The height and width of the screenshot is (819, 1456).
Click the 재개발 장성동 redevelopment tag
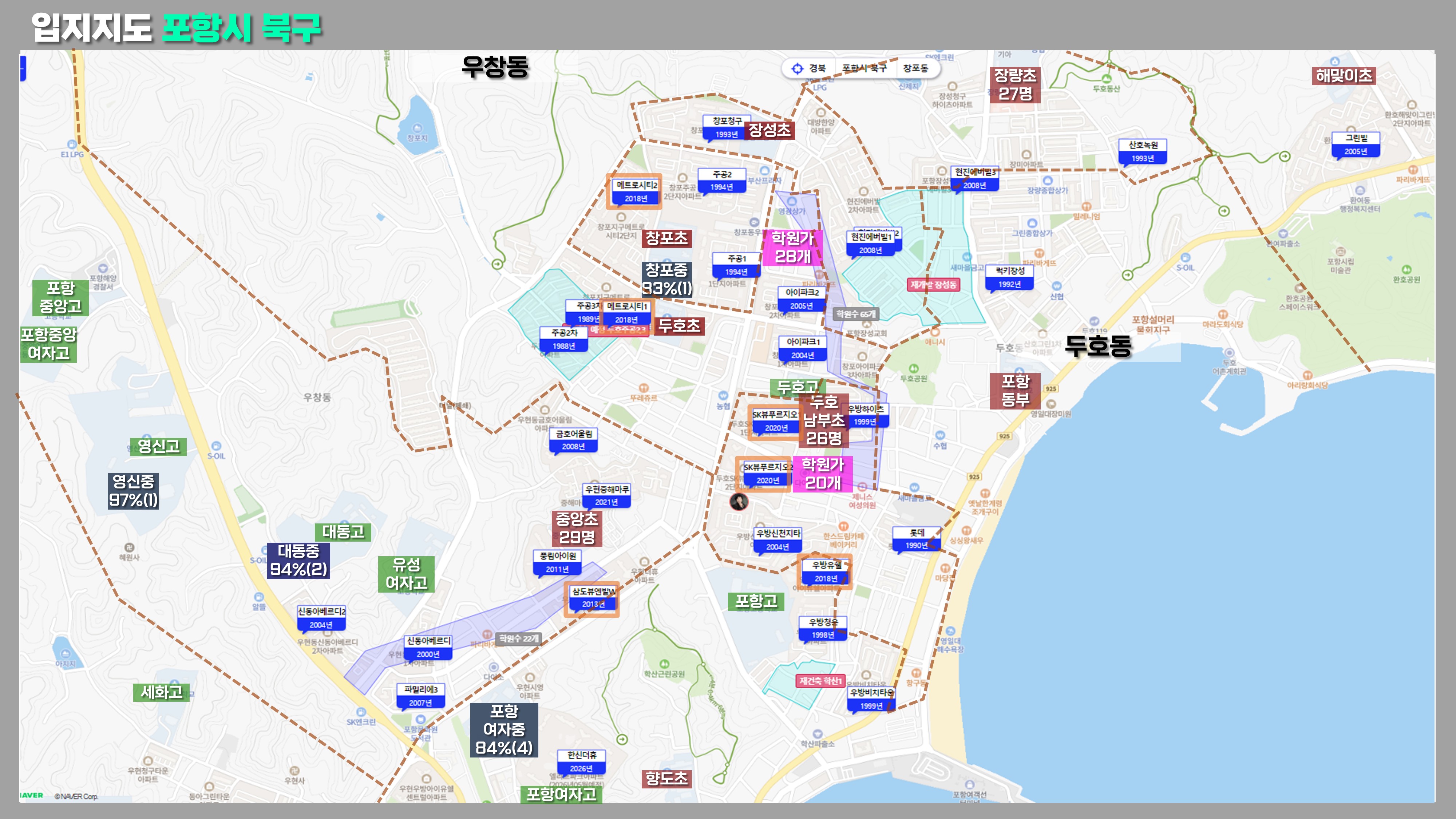click(x=933, y=285)
